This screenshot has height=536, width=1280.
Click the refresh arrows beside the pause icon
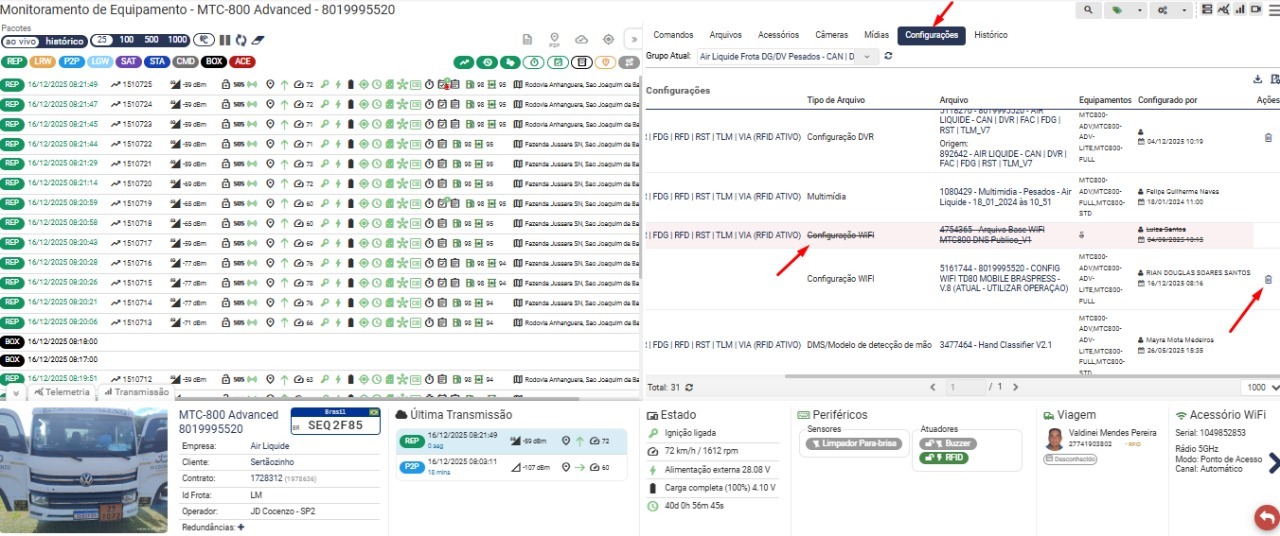click(x=240, y=41)
